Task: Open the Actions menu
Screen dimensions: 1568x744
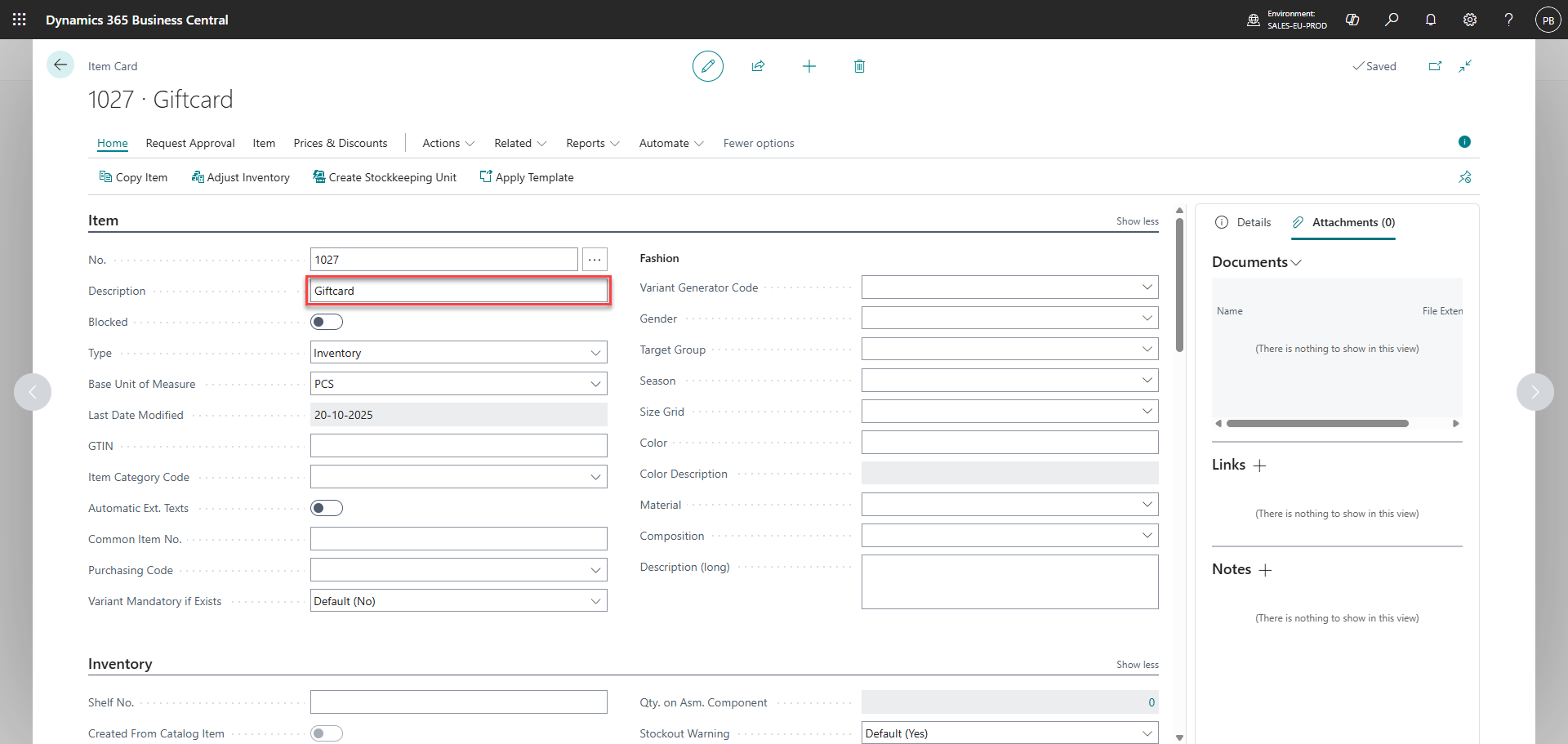Action: pos(448,143)
